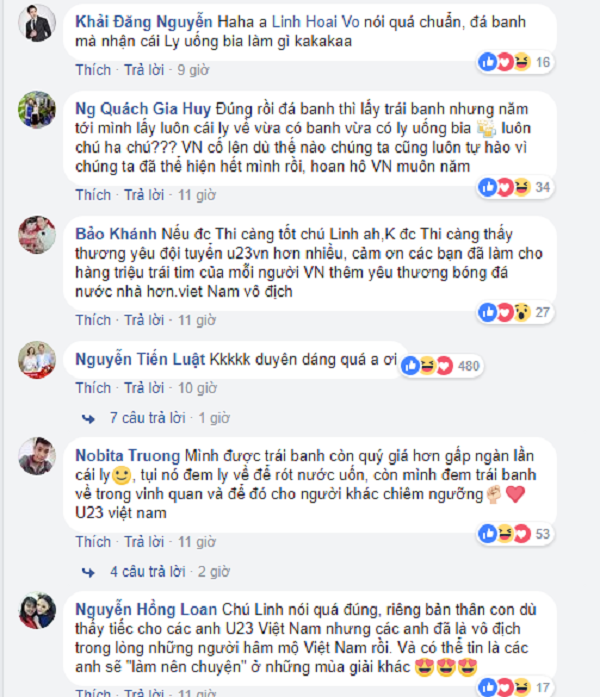Open tagged Linh Hoai Vo profile link
This screenshot has height=697, width=600.
pyautogui.click(x=316, y=22)
